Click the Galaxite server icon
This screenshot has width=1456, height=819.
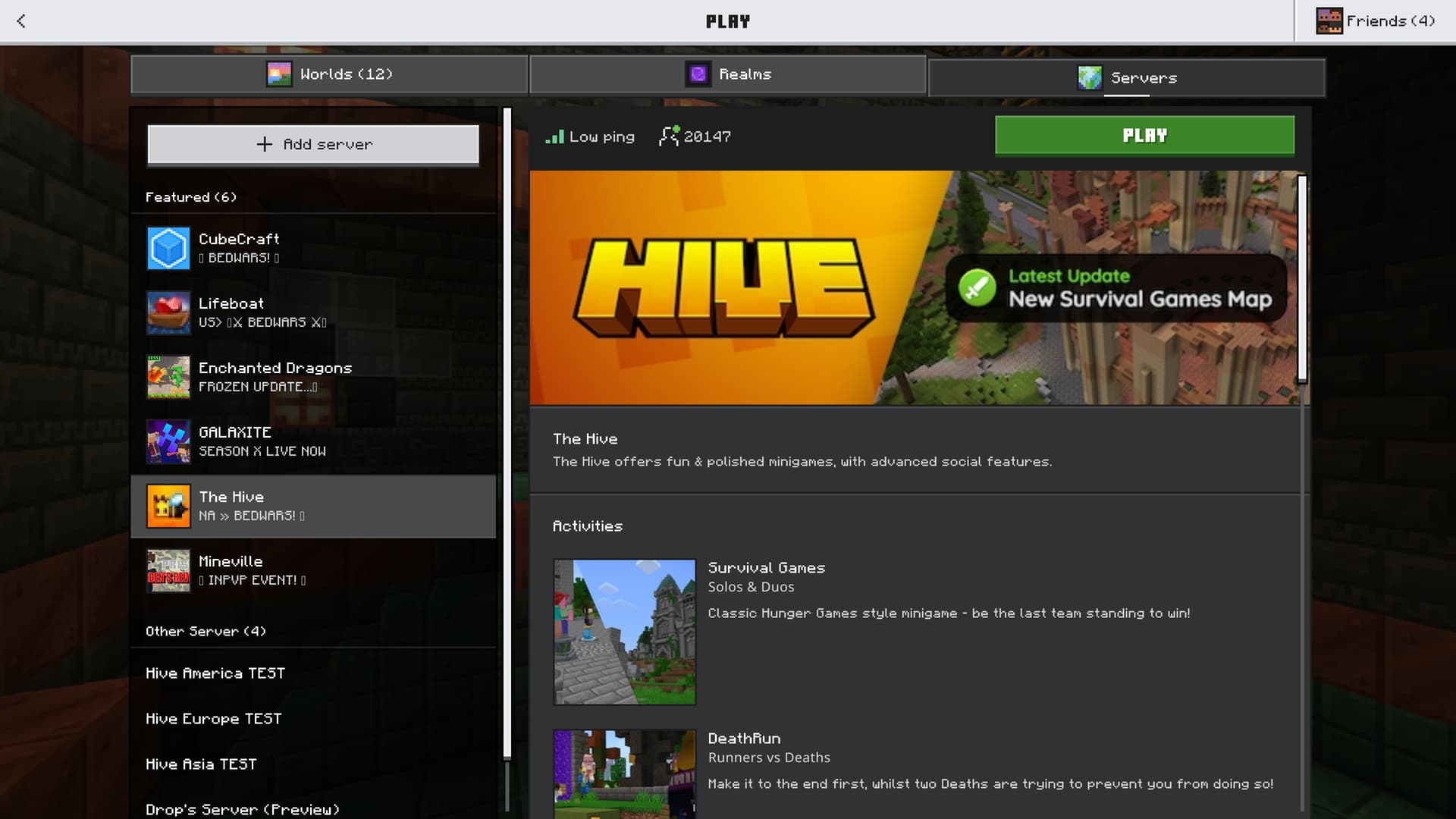[x=168, y=441]
